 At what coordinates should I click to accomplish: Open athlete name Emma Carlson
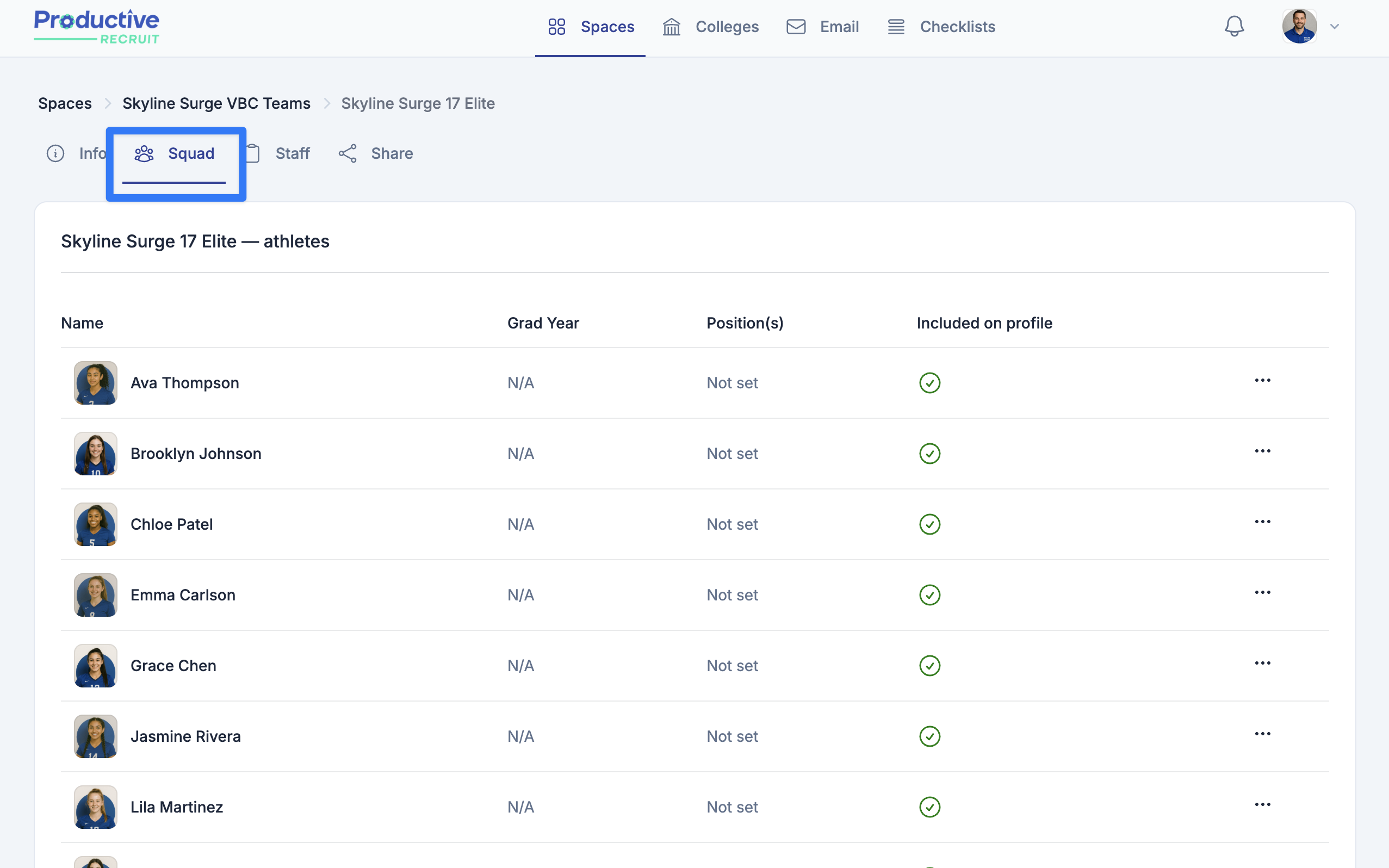point(183,595)
